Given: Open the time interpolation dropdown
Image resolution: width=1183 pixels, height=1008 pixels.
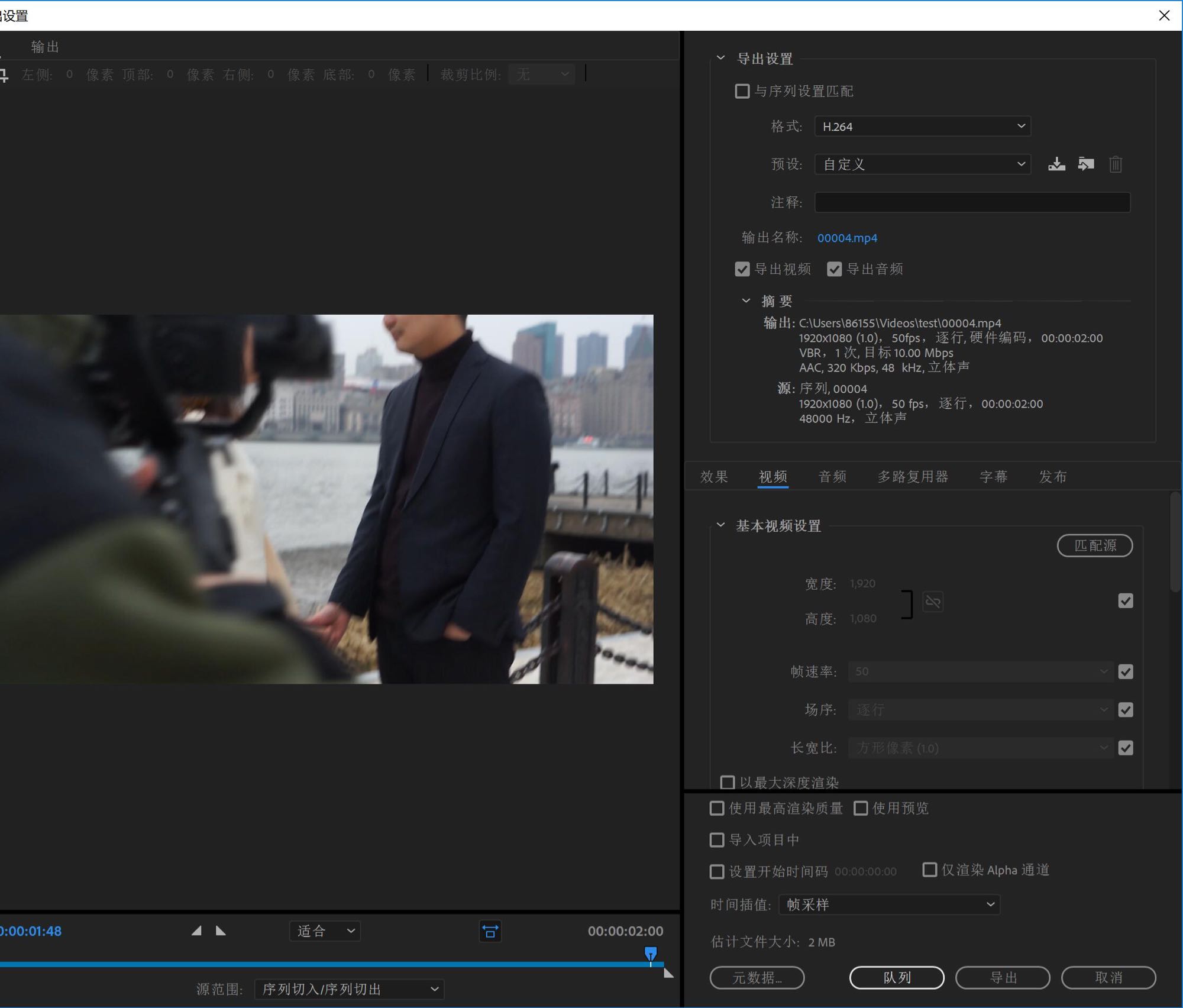Looking at the screenshot, I should pos(889,904).
